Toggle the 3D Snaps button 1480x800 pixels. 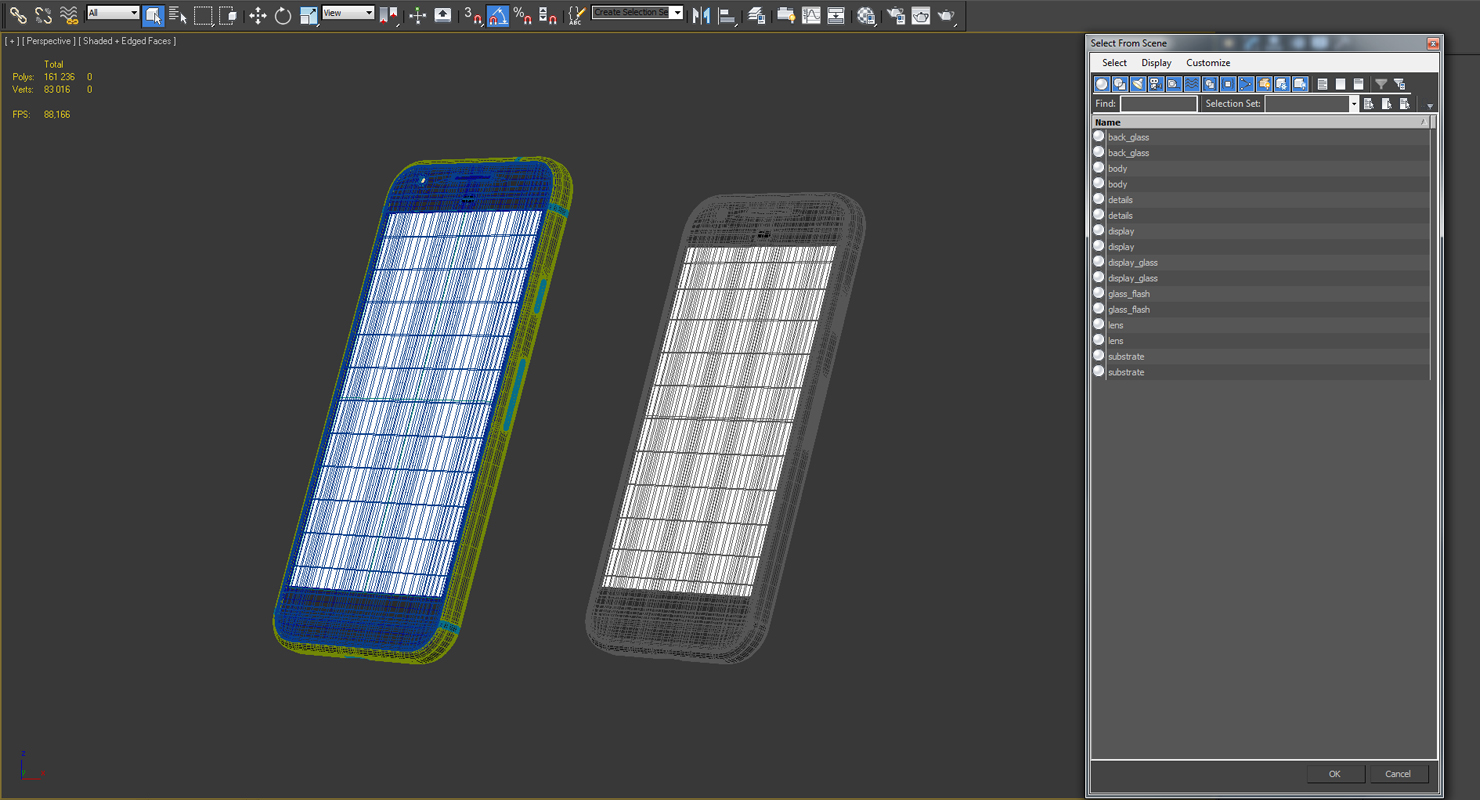(473, 15)
